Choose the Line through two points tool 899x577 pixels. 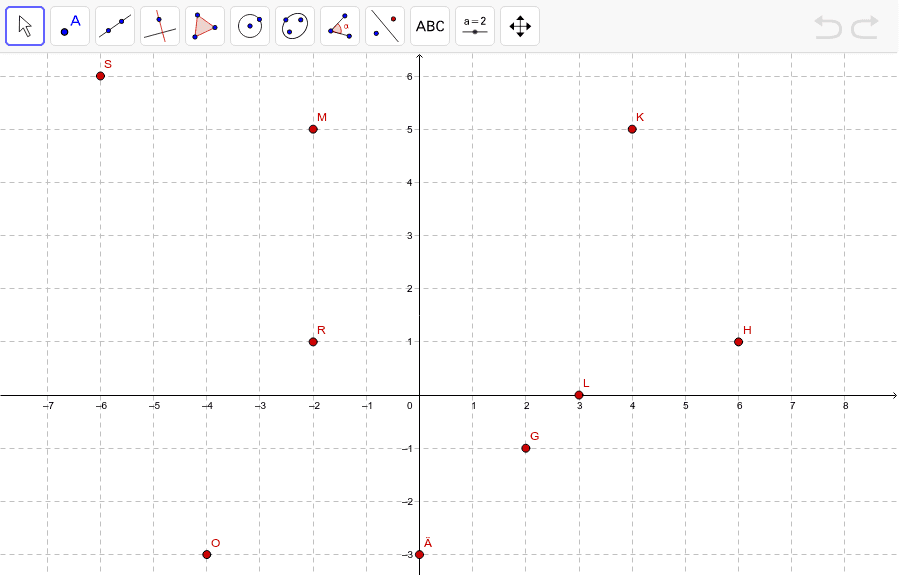point(115,26)
